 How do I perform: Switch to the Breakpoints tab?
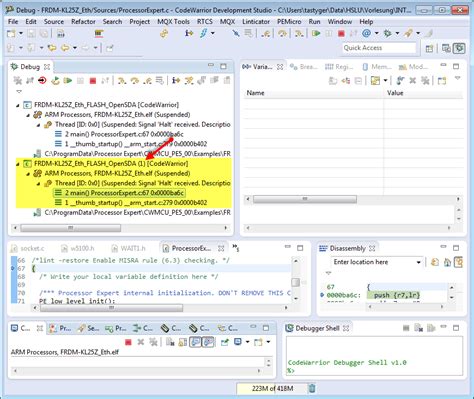pyautogui.click(x=304, y=67)
